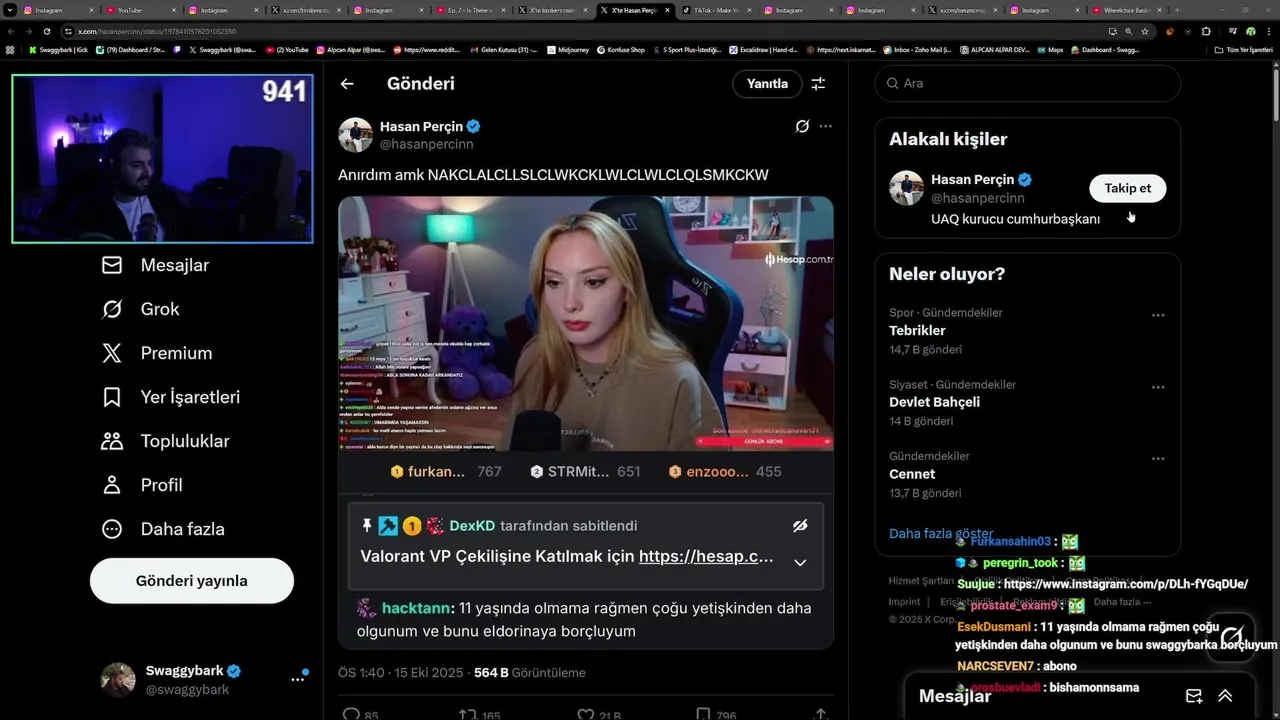1280x720 pixels.
Task: Open the browser tab search dropdown
Action: [x=10, y=10]
